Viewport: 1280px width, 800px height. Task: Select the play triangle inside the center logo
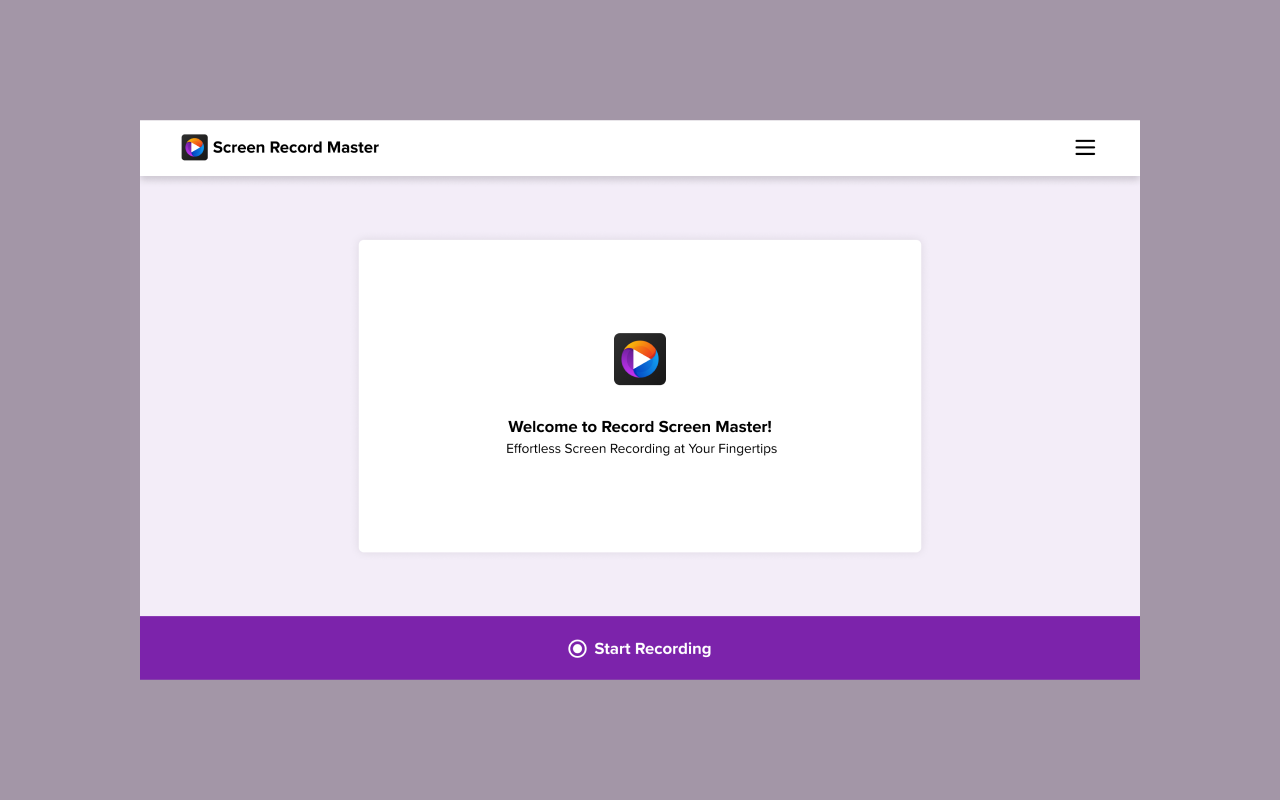tap(641, 358)
